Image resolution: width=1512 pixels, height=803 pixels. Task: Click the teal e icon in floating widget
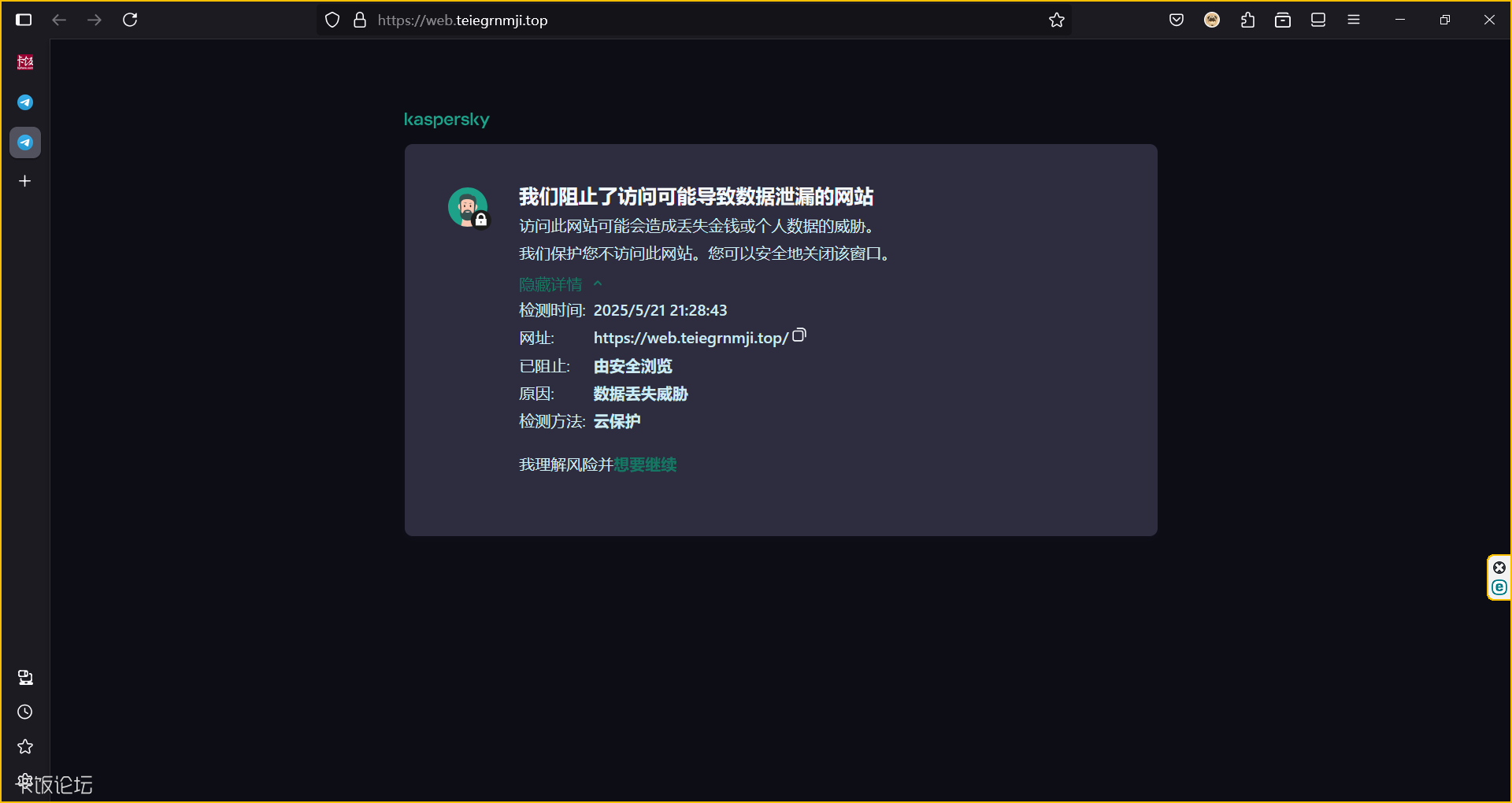click(x=1499, y=587)
